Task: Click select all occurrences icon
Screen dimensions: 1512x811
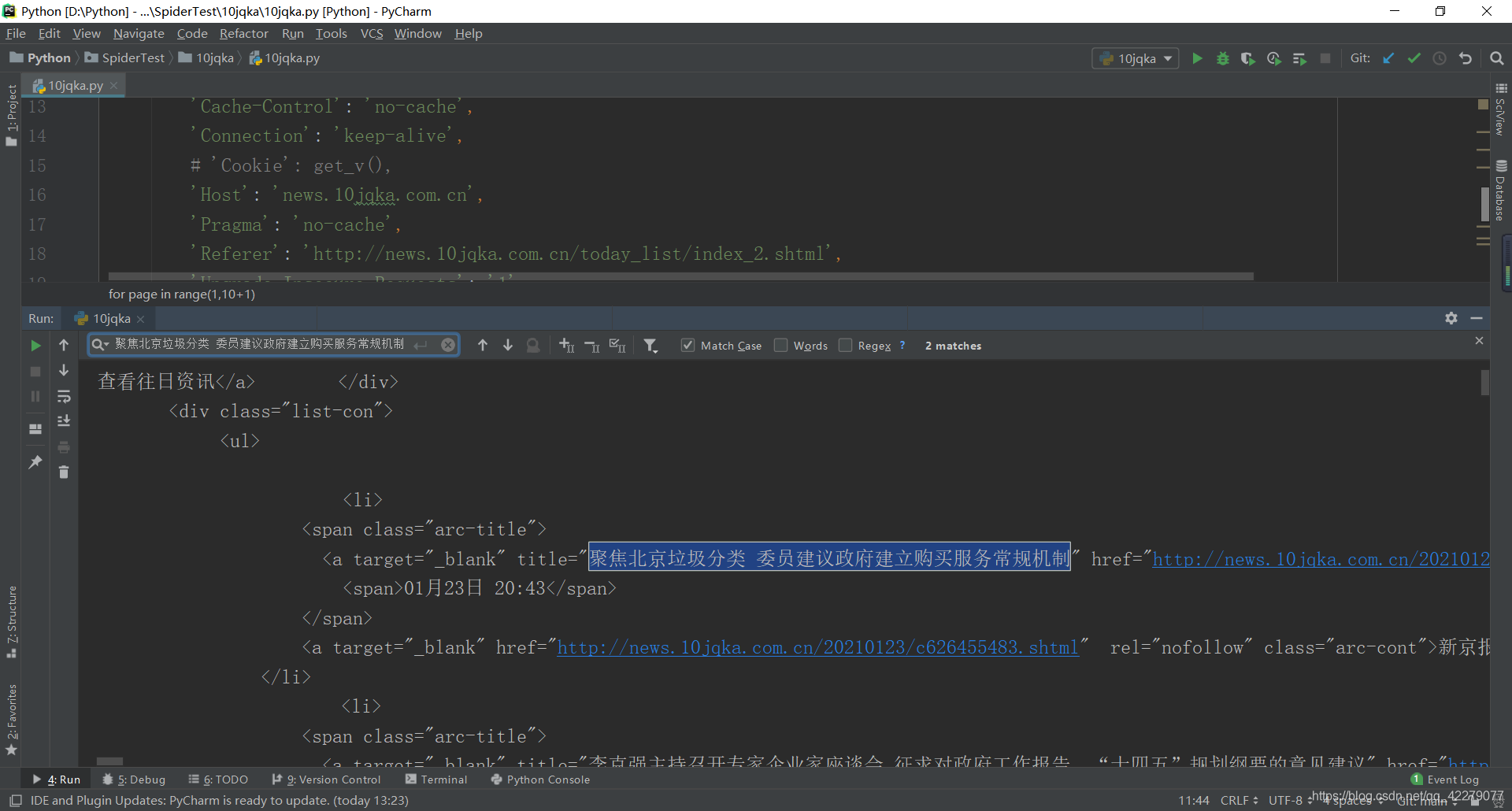Action: pyautogui.click(x=617, y=345)
